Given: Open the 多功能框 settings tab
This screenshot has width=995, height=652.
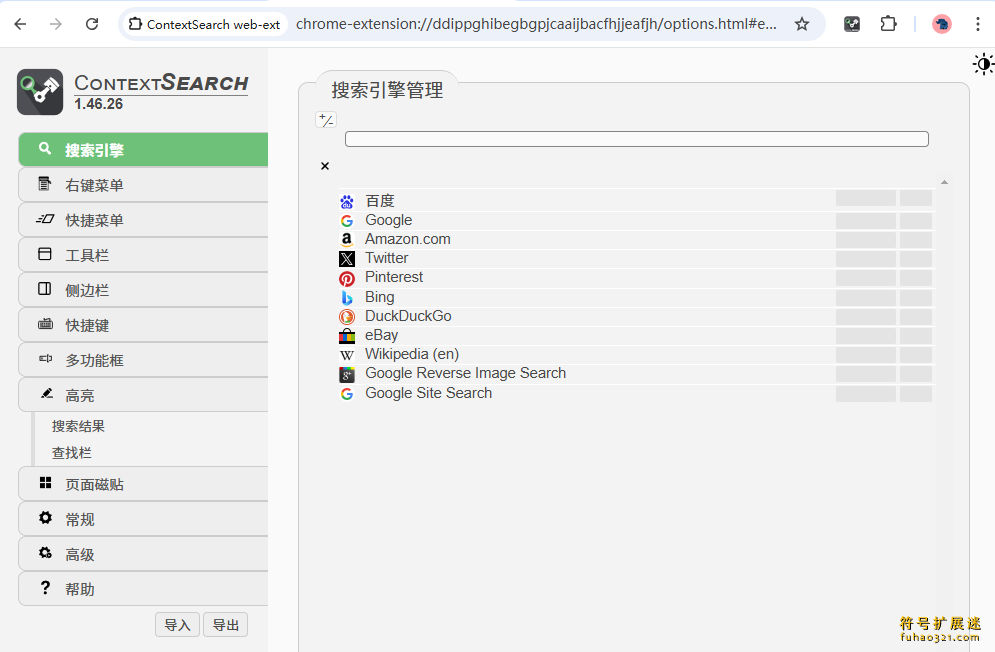Looking at the screenshot, I should (143, 360).
